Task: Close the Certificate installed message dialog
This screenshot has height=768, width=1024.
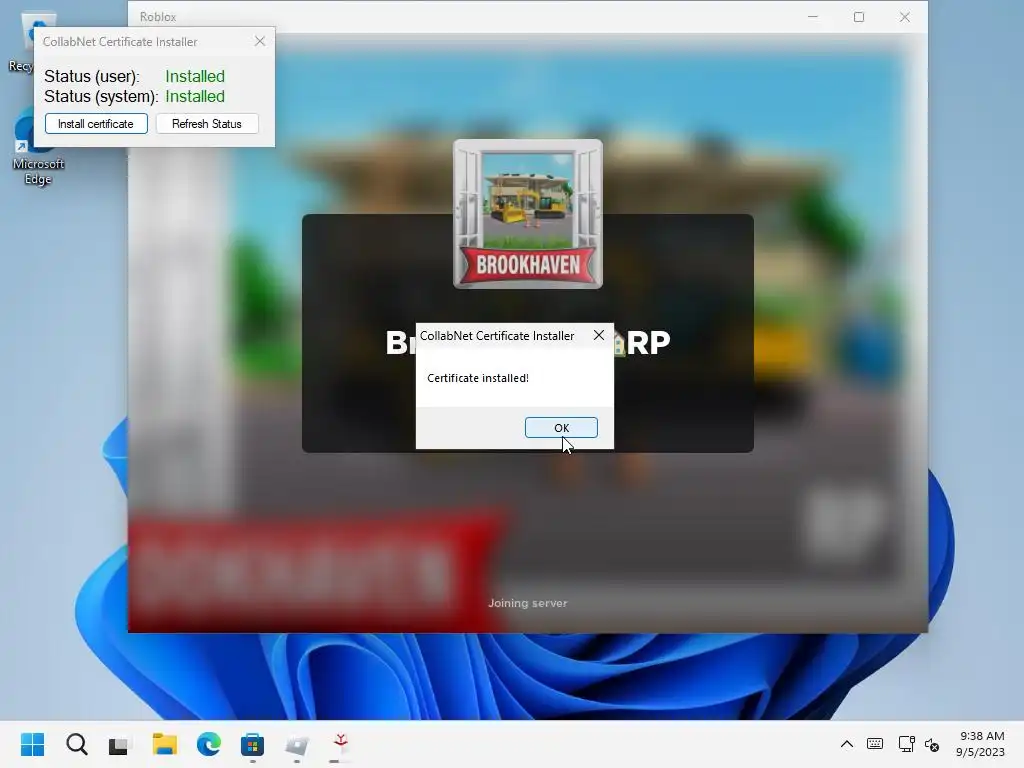Action: (598, 335)
